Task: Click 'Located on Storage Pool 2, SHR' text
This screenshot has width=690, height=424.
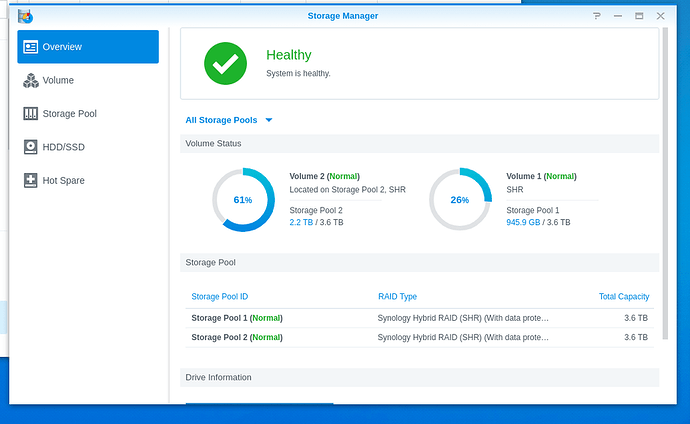Action: coord(347,190)
